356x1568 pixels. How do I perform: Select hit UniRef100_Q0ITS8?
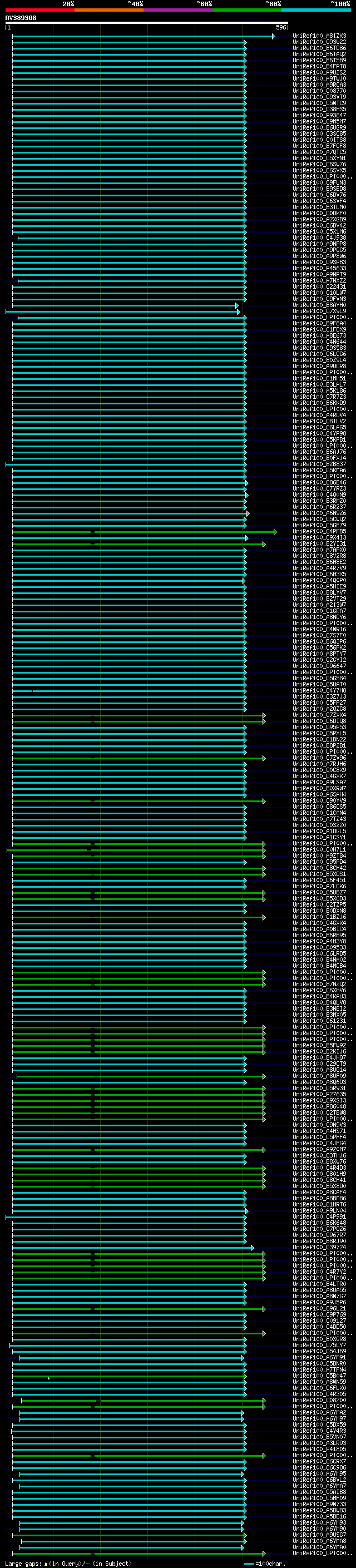319,140
